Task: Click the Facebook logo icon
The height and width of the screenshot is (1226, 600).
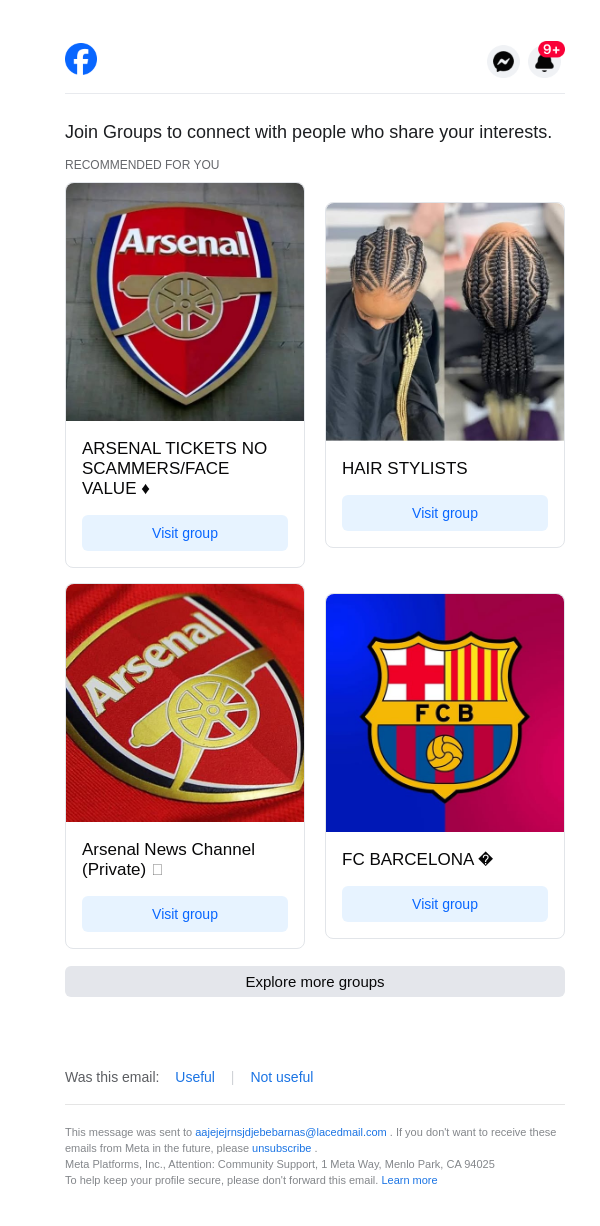Action: click(81, 59)
